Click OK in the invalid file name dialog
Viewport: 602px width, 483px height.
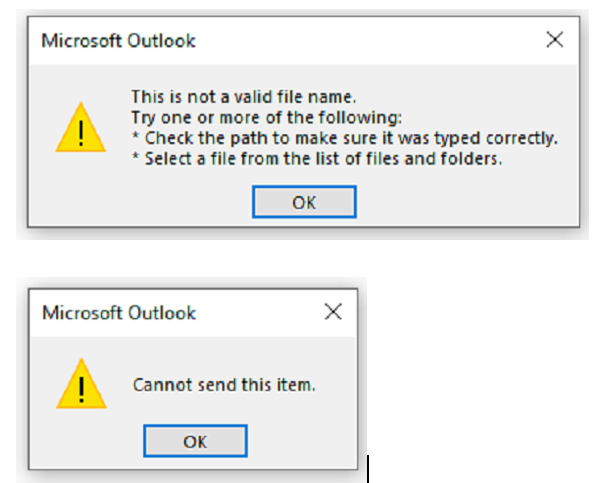point(304,202)
